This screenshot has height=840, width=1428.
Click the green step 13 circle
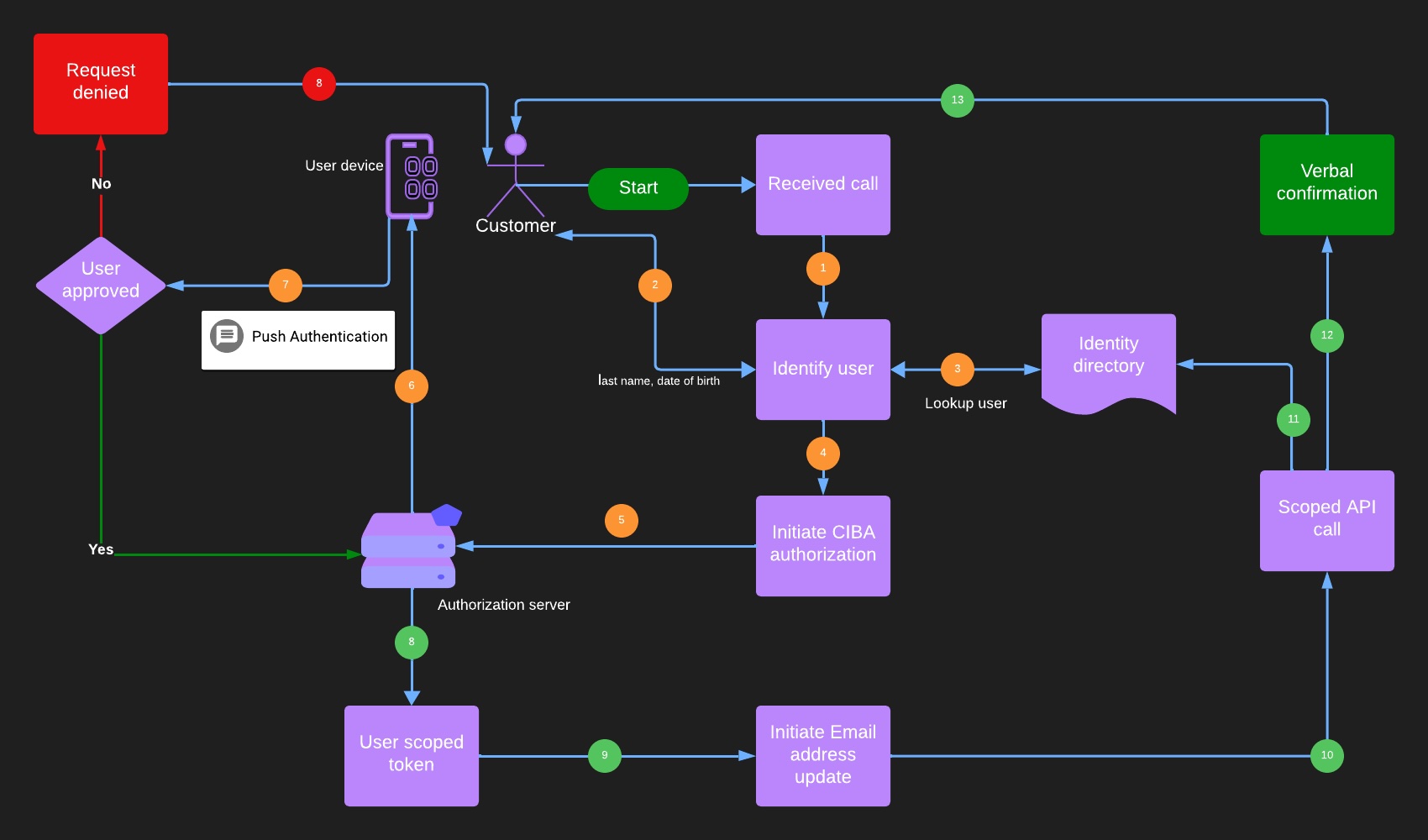pyautogui.click(x=958, y=100)
